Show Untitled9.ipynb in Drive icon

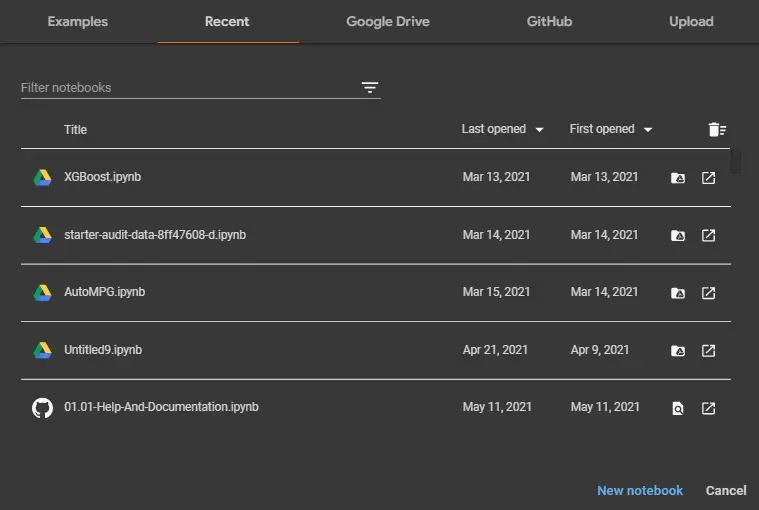678,350
